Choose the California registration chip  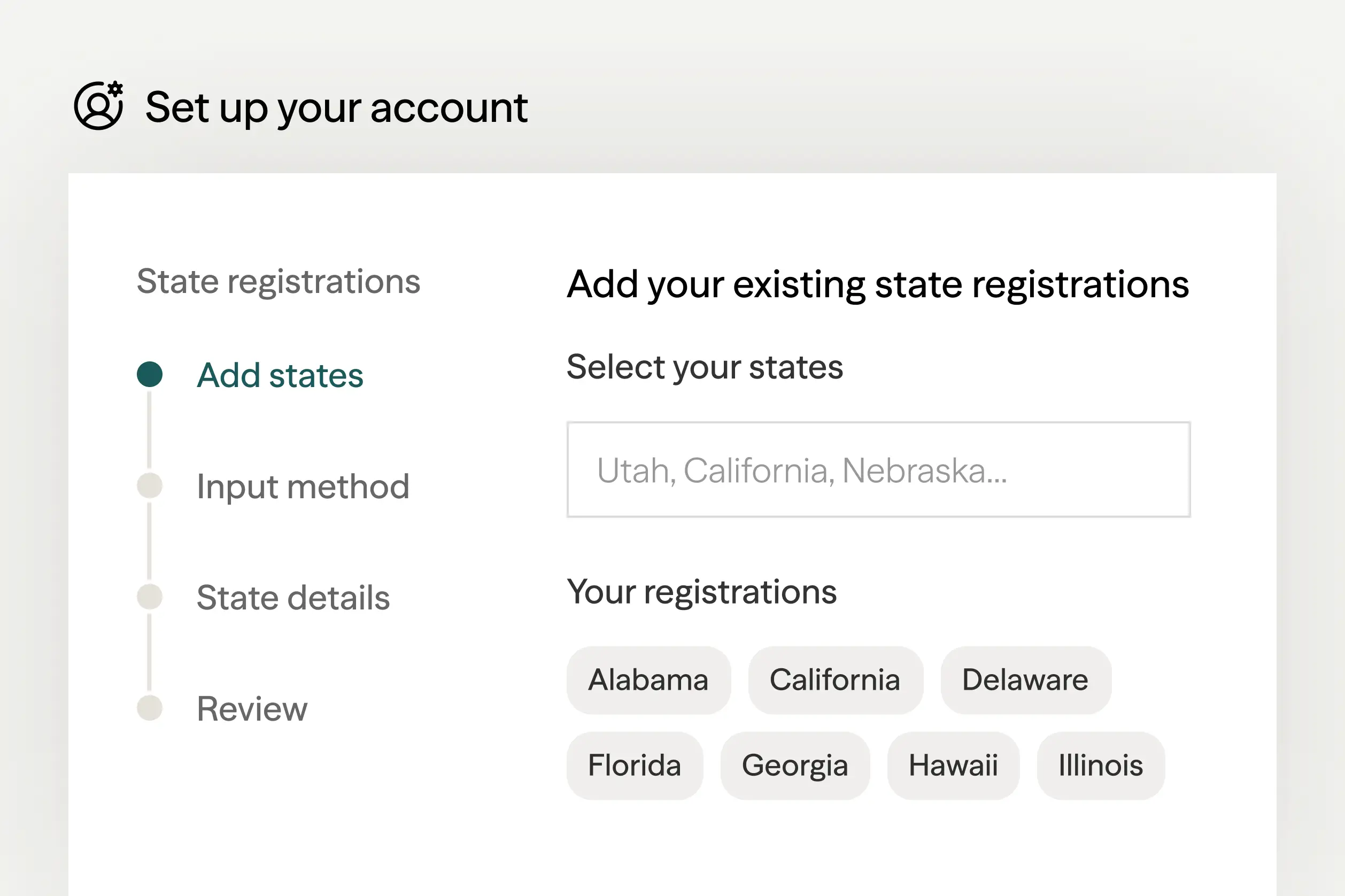click(836, 680)
